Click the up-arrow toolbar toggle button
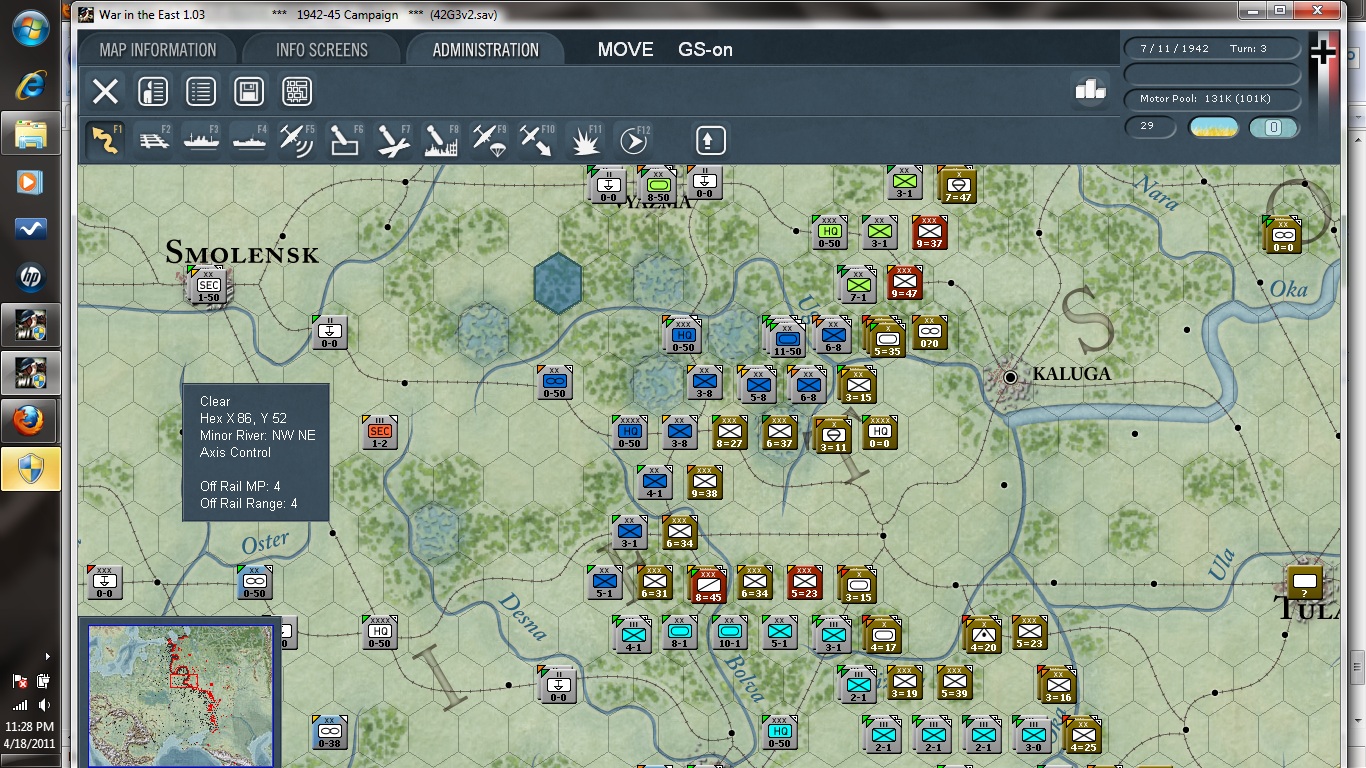This screenshot has width=1366, height=768. pyautogui.click(x=709, y=140)
